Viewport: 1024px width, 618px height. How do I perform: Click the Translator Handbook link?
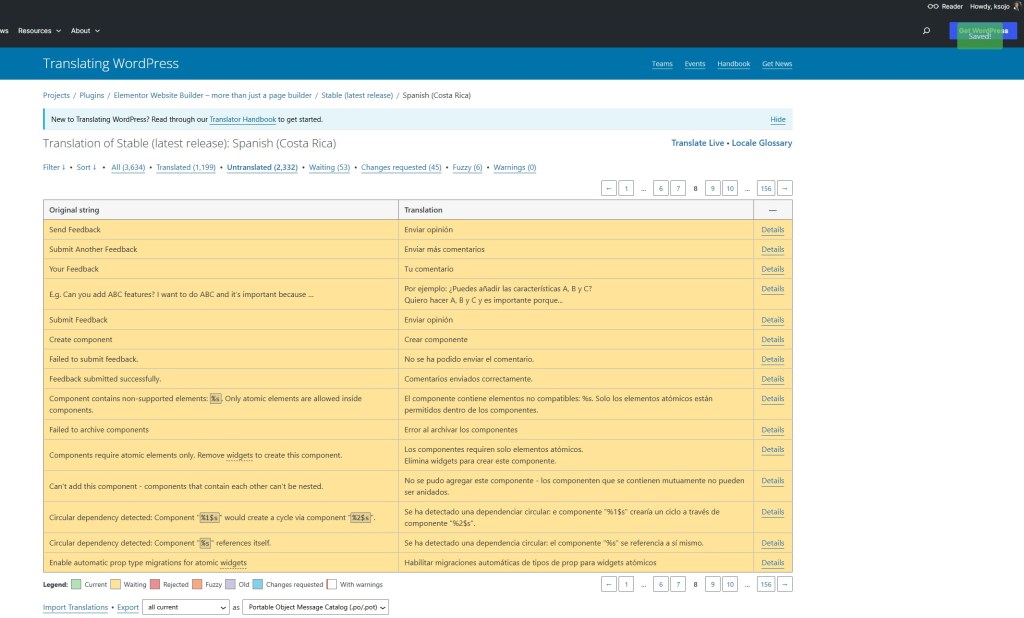click(x=243, y=120)
